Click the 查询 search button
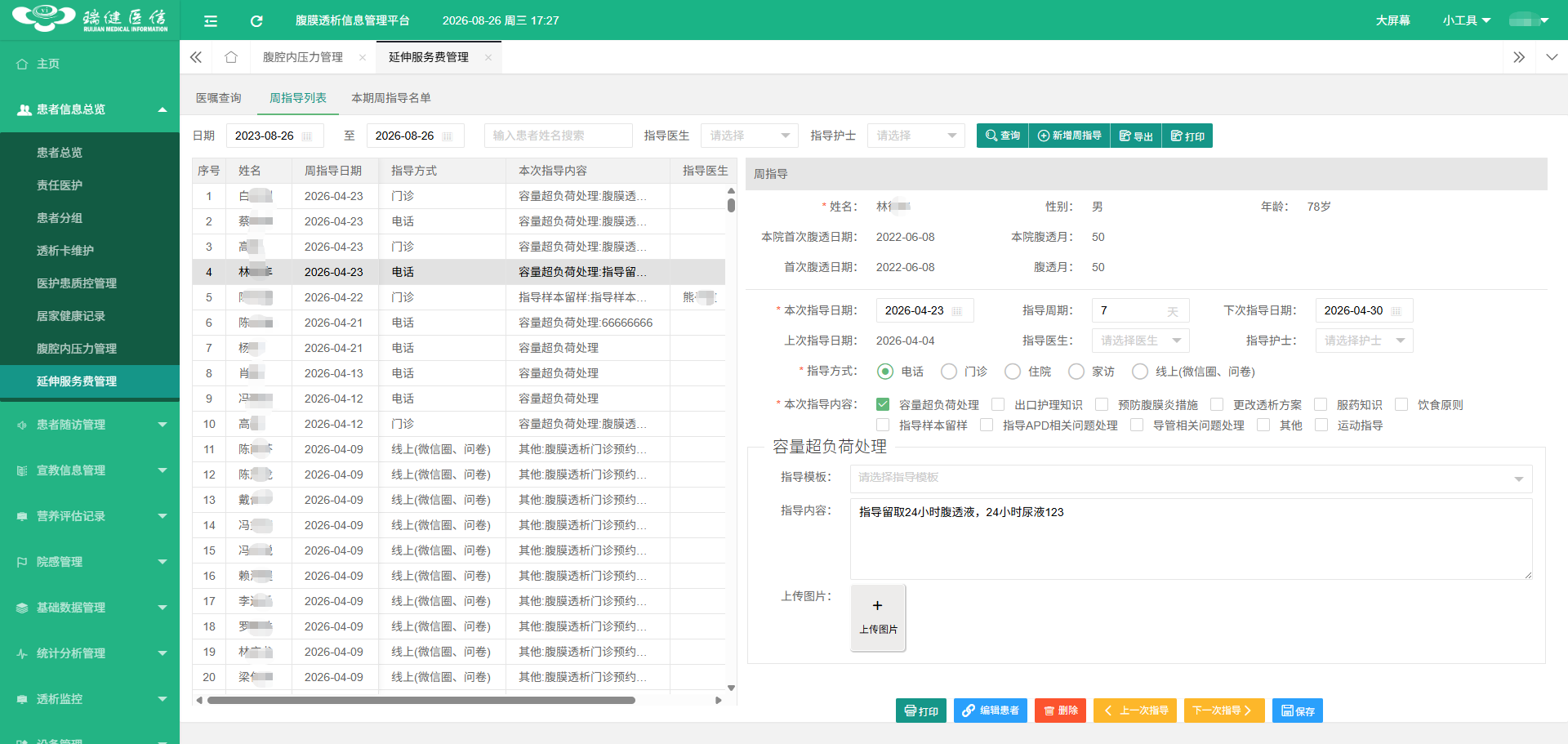The image size is (1568, 744). (x=1003, y=136)
